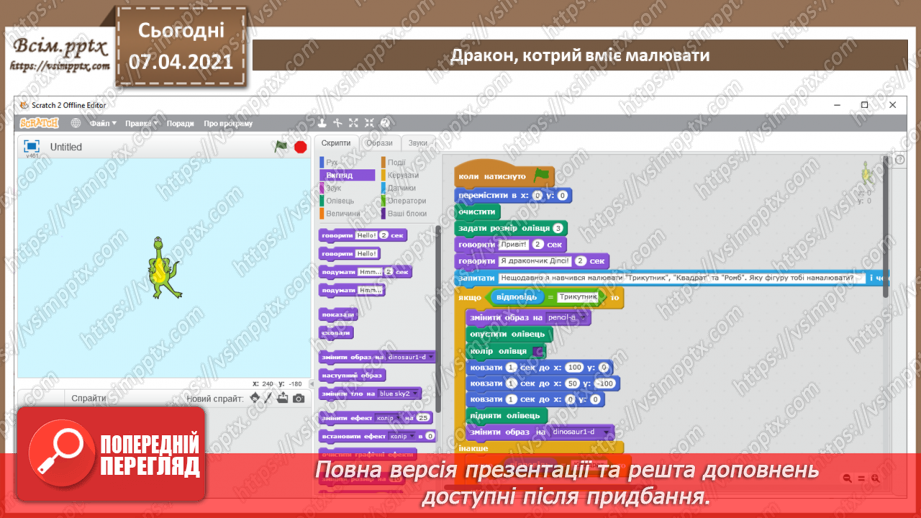This screenshot has height=518, width=921.
Task: Switch the stage to full-screen presentation mode
Action: (x=31, y=146)
